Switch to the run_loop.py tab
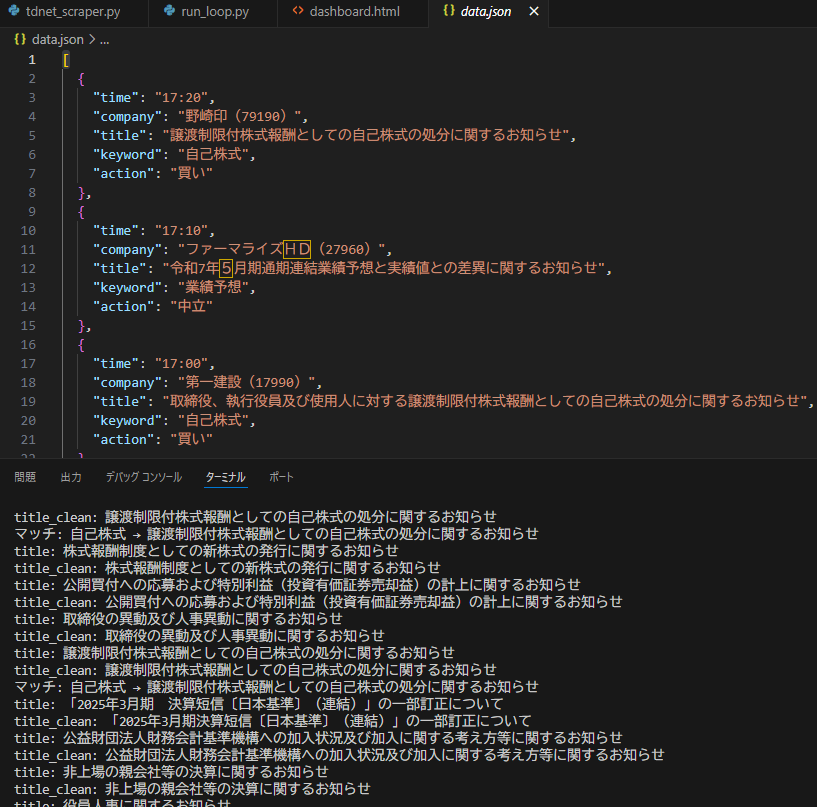 [214, 11]
